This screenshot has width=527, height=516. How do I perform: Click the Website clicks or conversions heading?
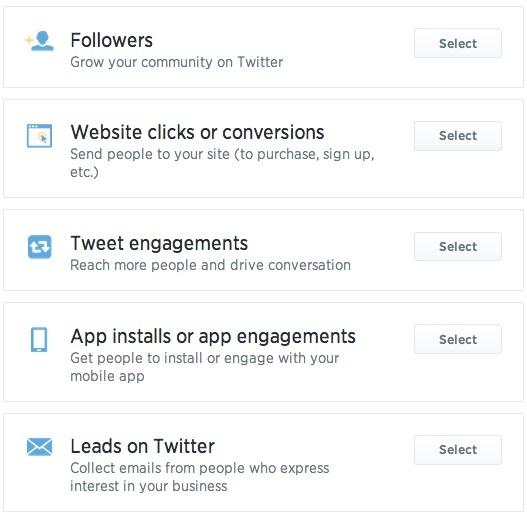coord(197,132)
